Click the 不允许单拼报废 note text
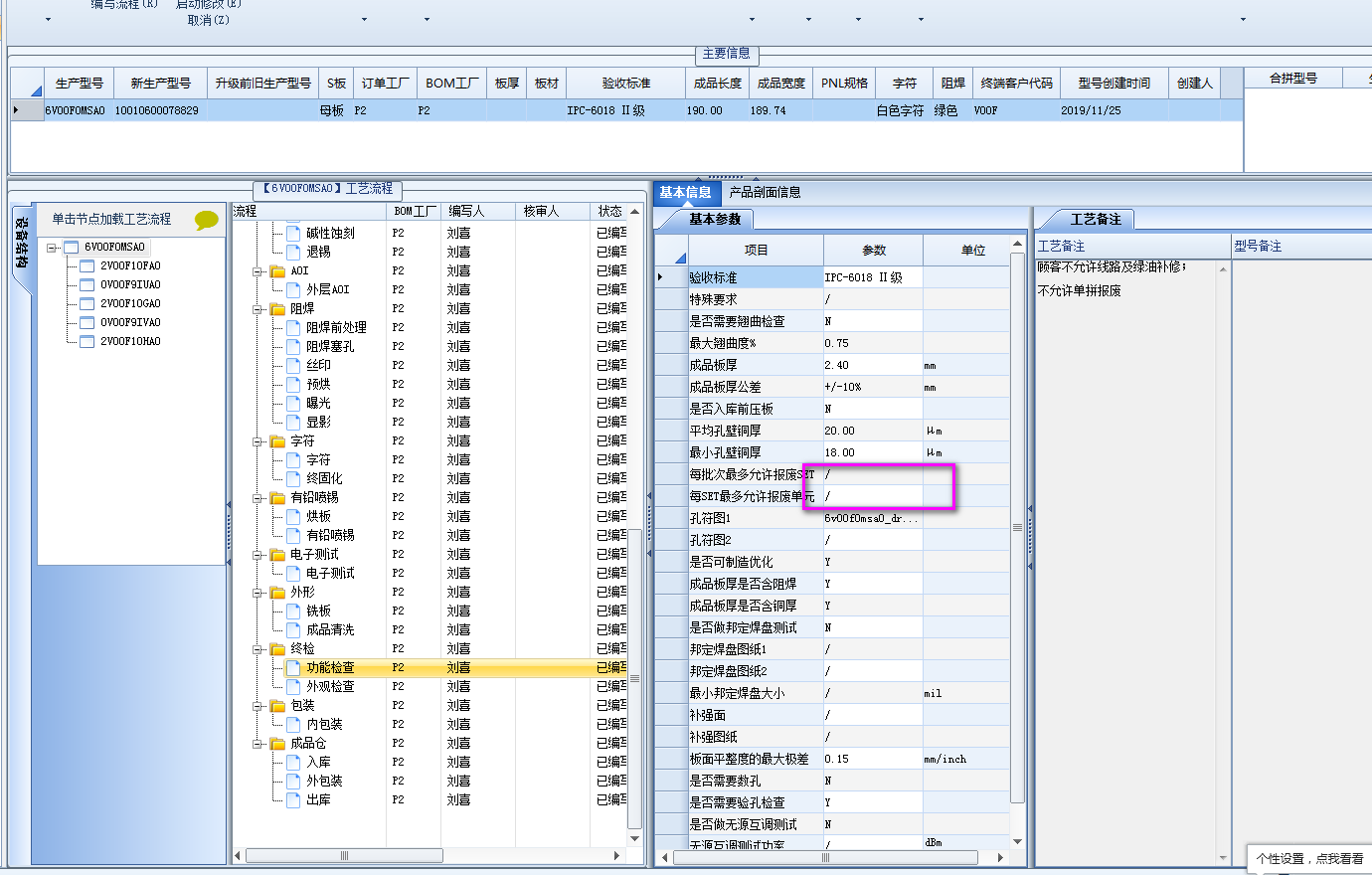 pyautogui.click(x=1080, y=290)
